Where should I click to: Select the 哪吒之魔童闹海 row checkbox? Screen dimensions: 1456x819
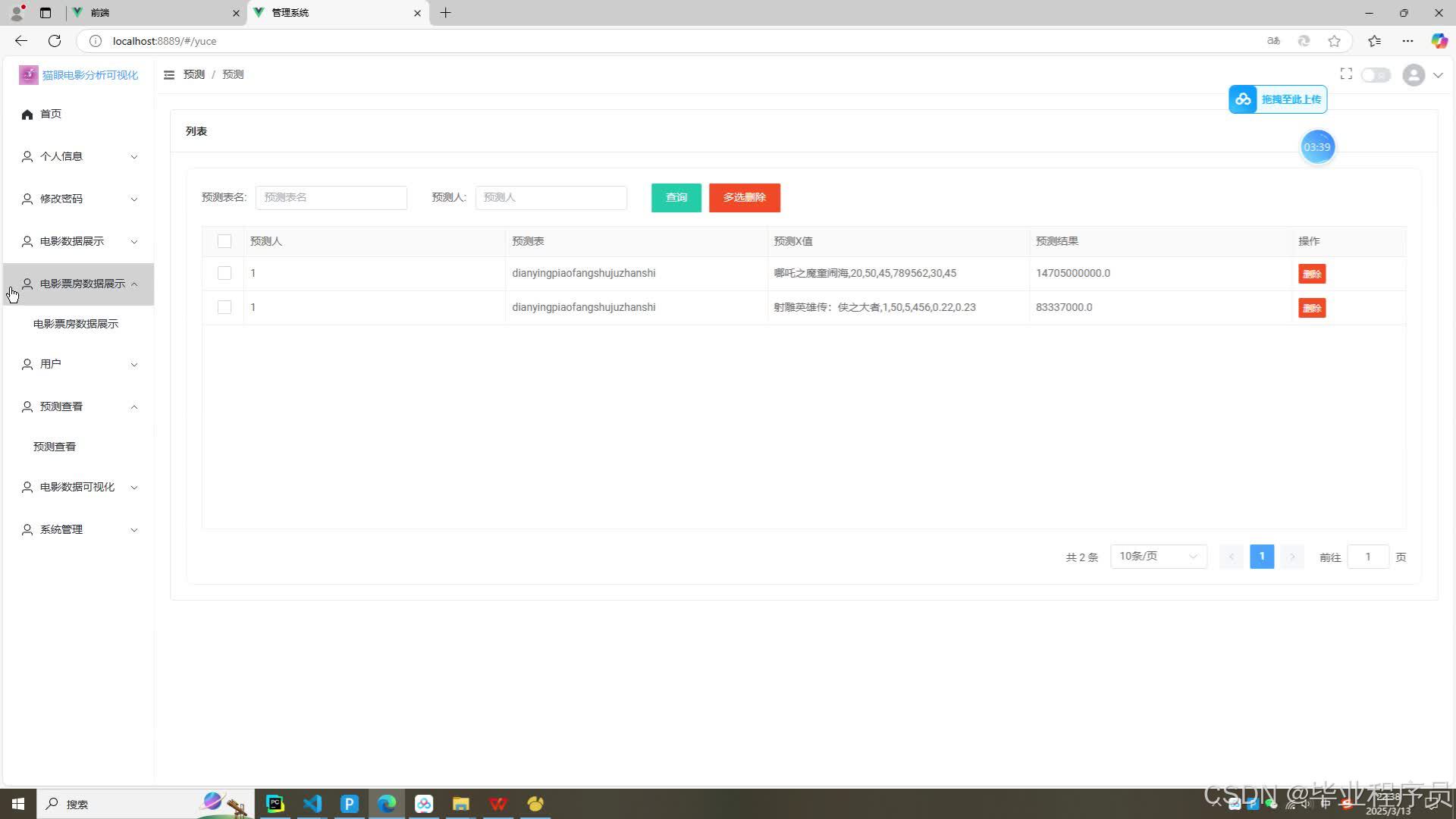pos(224,273)
